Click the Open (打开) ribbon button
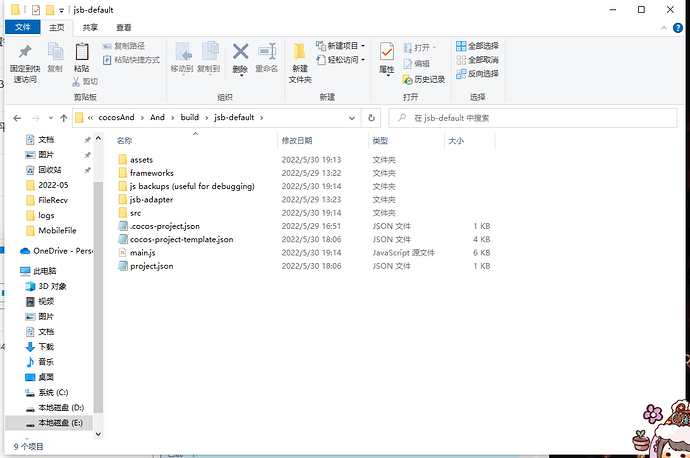 point(419,48)
